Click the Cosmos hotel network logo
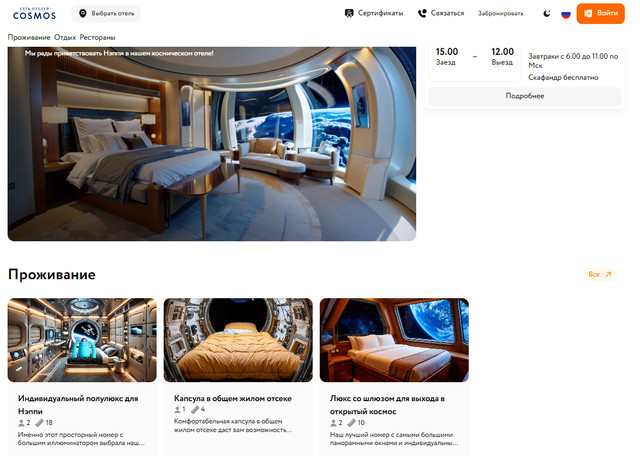This screenshot has height=456, width=640. pos(34,13)
